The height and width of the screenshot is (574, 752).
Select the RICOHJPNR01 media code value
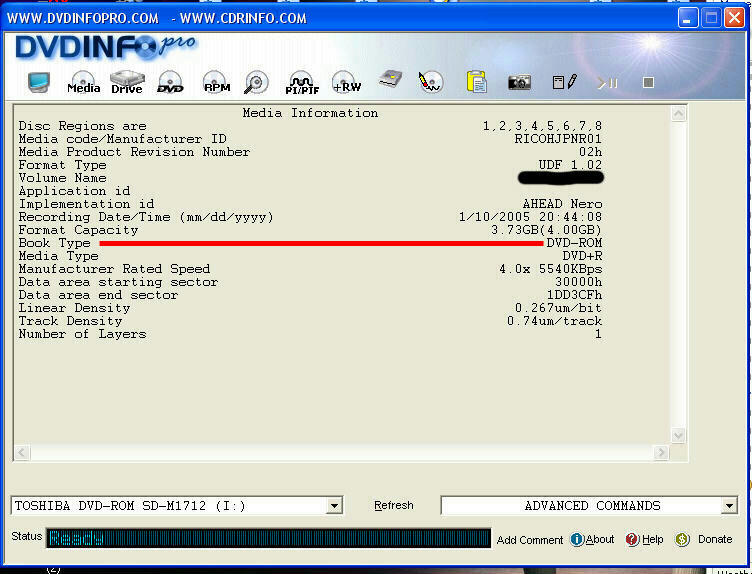click(558, 139)
